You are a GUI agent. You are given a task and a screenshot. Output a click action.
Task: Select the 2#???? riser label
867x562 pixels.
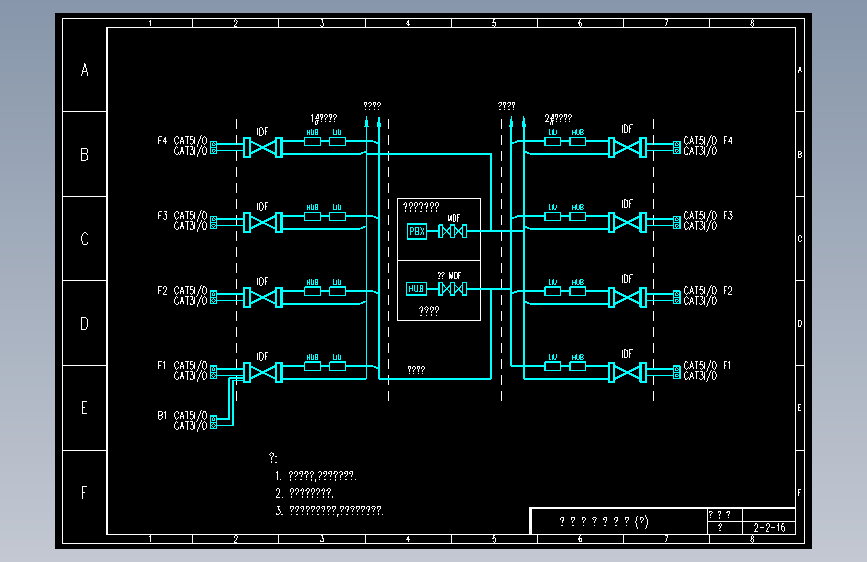coord(558,118)
